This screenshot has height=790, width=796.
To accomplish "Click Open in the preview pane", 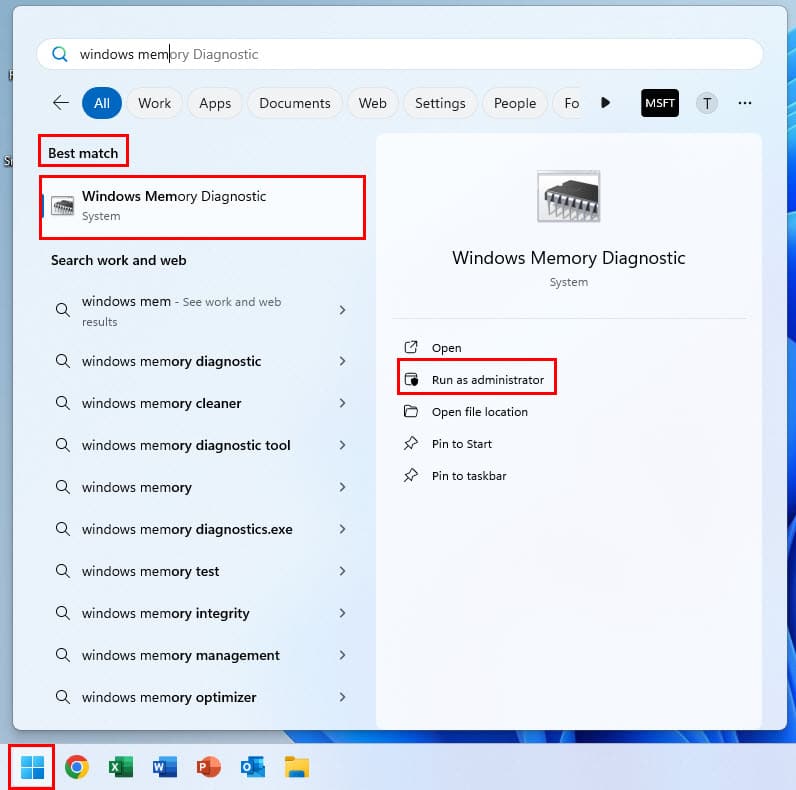I will pos(446,348).
